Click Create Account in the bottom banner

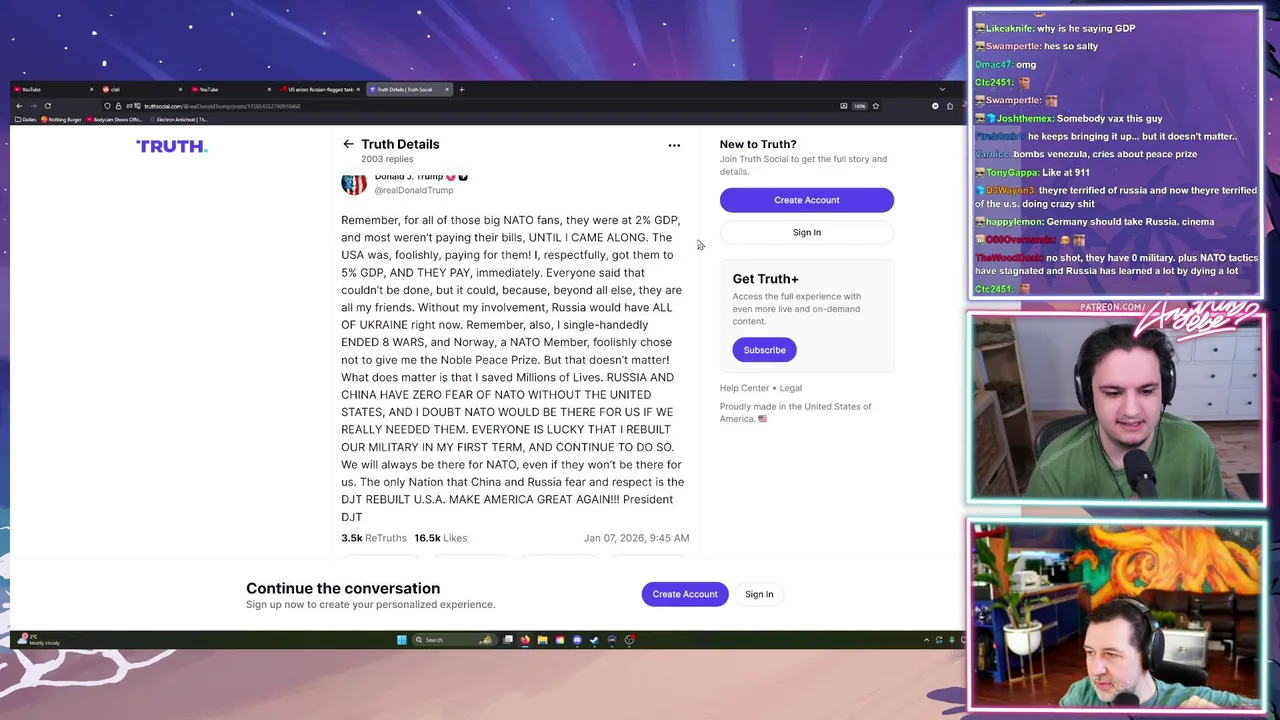685,594
